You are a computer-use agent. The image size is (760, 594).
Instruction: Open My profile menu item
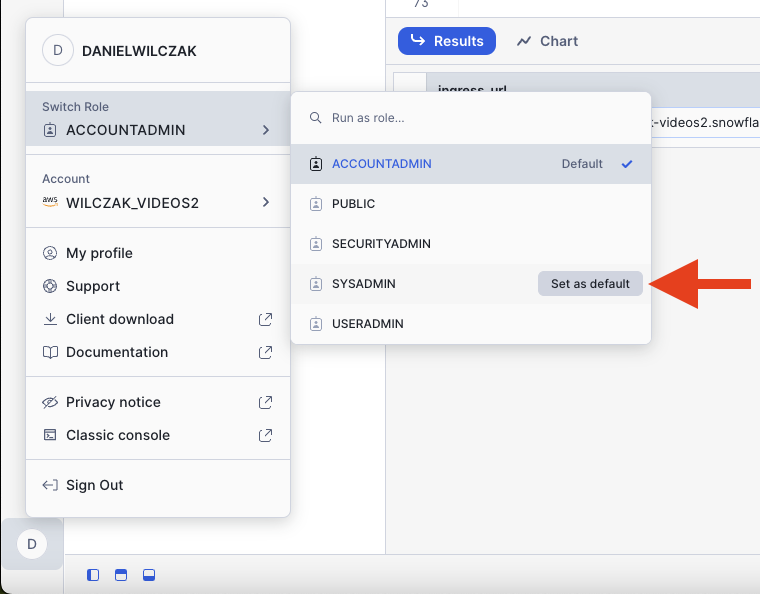click(99, 253)
